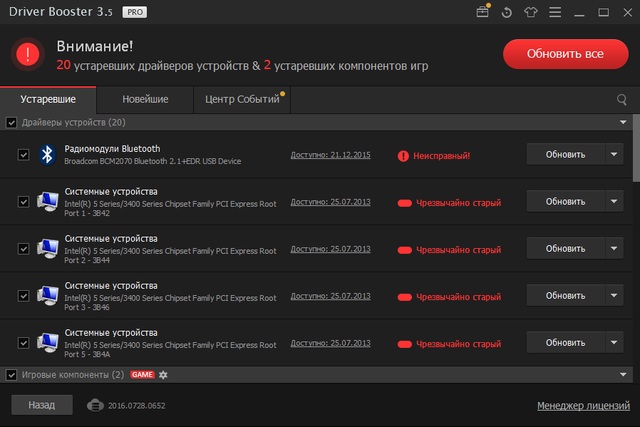Open the 'Центр Событий' tab

[x=242, y=100]
